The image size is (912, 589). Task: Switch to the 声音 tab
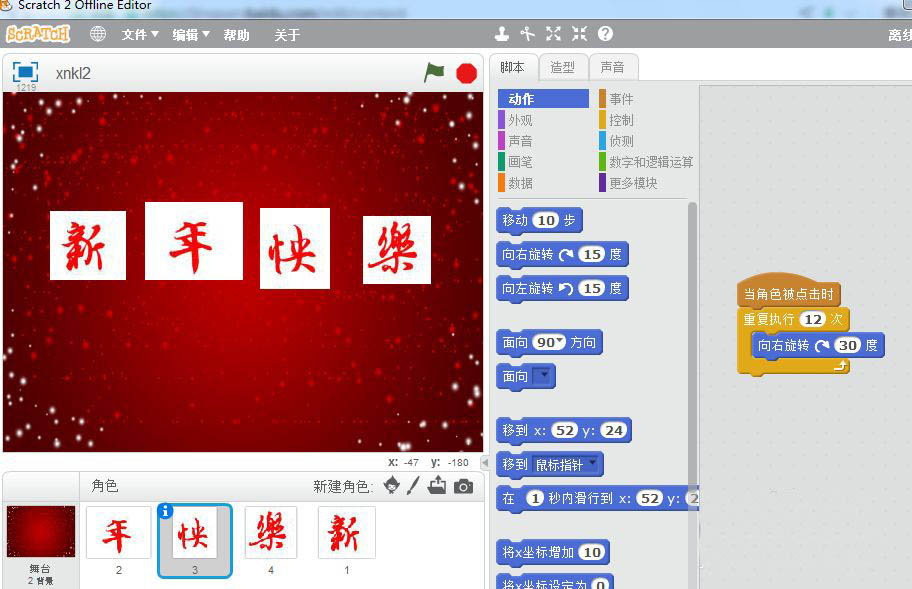[615, 66]
